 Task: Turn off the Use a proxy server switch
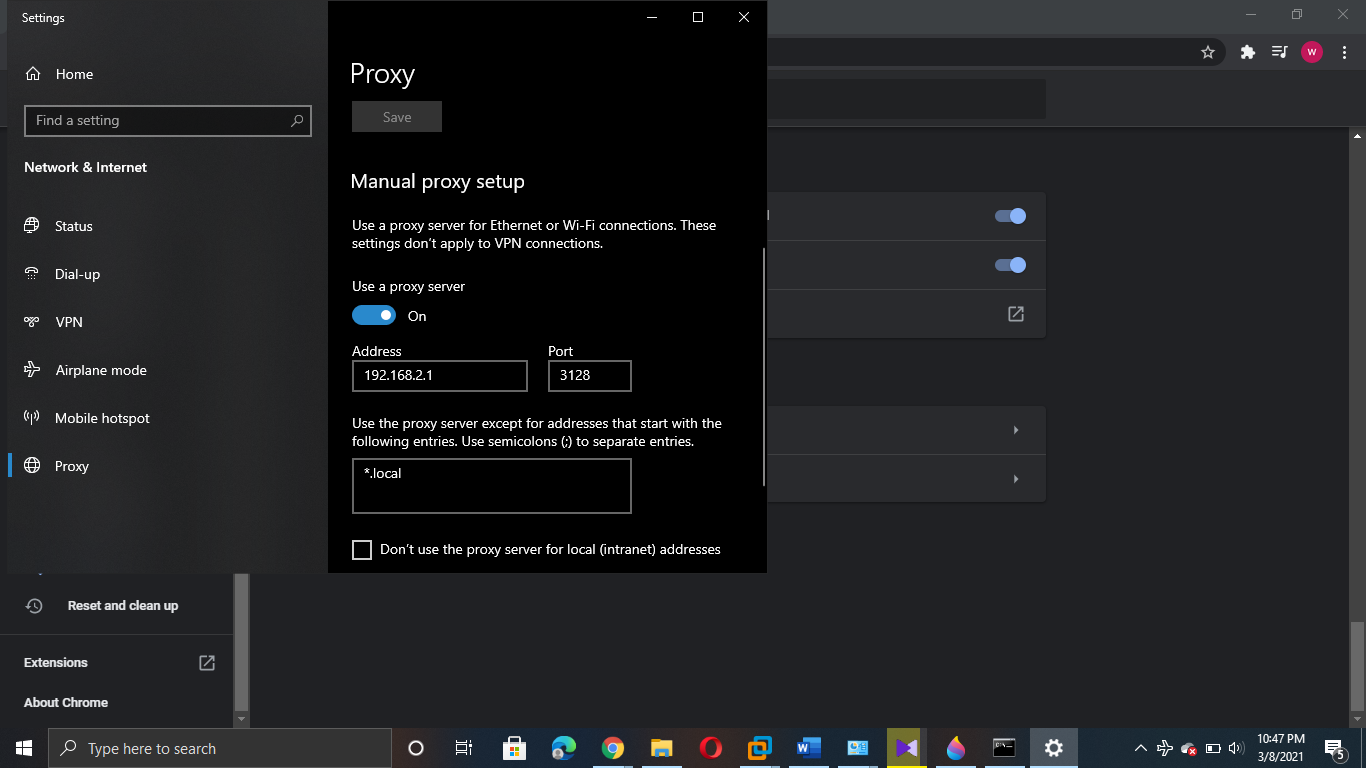pyautogui.click(x=373, y=315)
